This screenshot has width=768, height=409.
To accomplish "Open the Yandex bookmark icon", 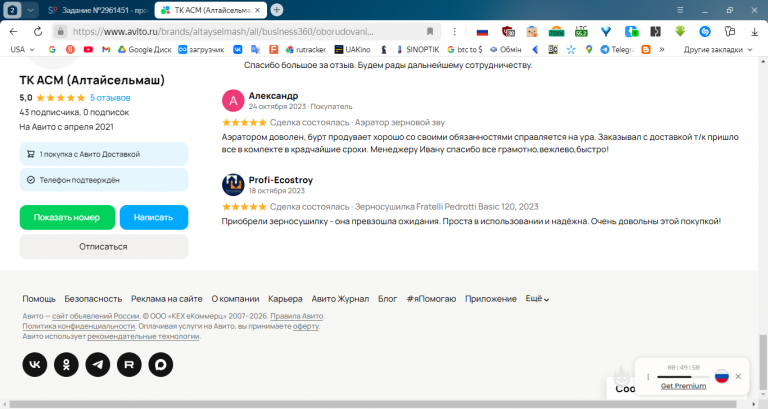I will (70, 49).
